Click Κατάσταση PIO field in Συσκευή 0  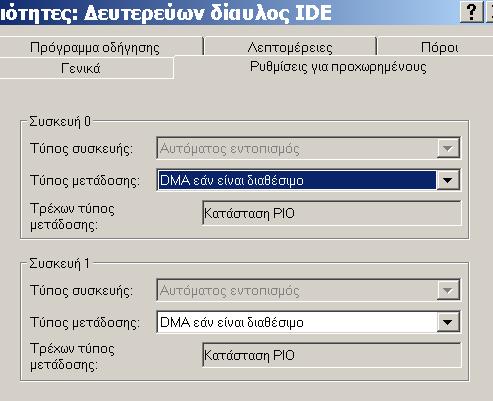(x=332, y=213)
